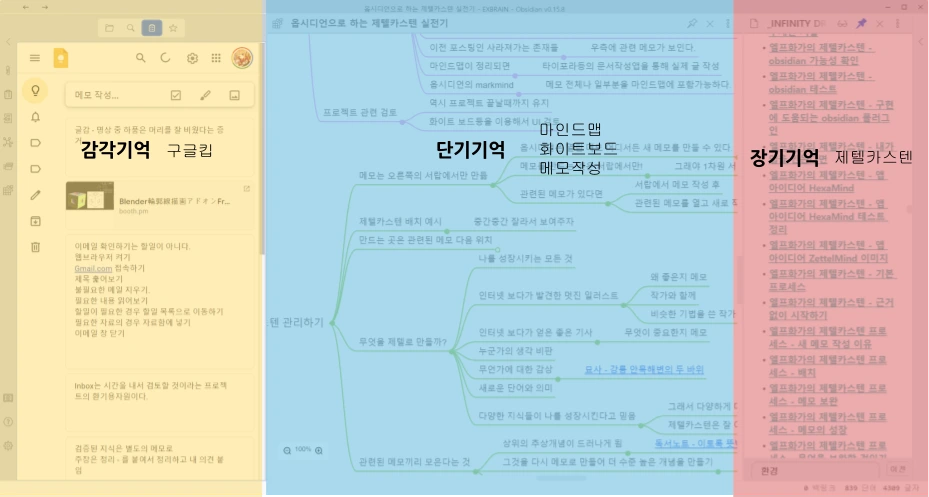The width and height of the screenshot is (929, 497).
Task: Select the active clipboard tab icon in sidebar
Action: click(152, 28)
